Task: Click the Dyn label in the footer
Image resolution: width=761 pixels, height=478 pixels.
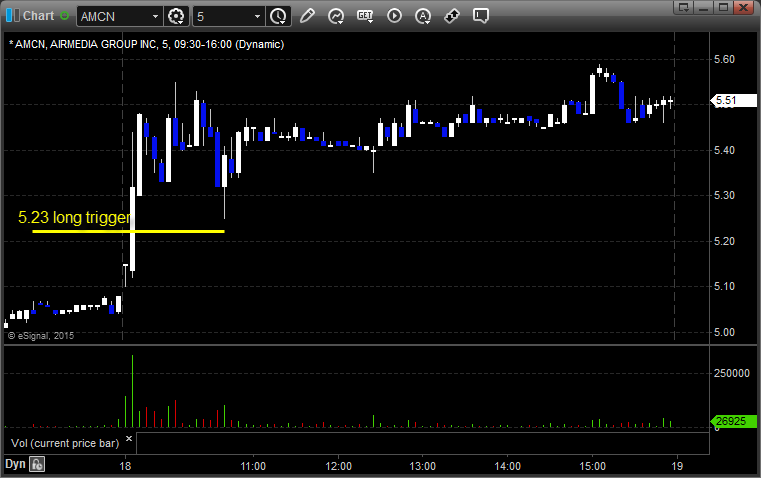Action: 15,464
